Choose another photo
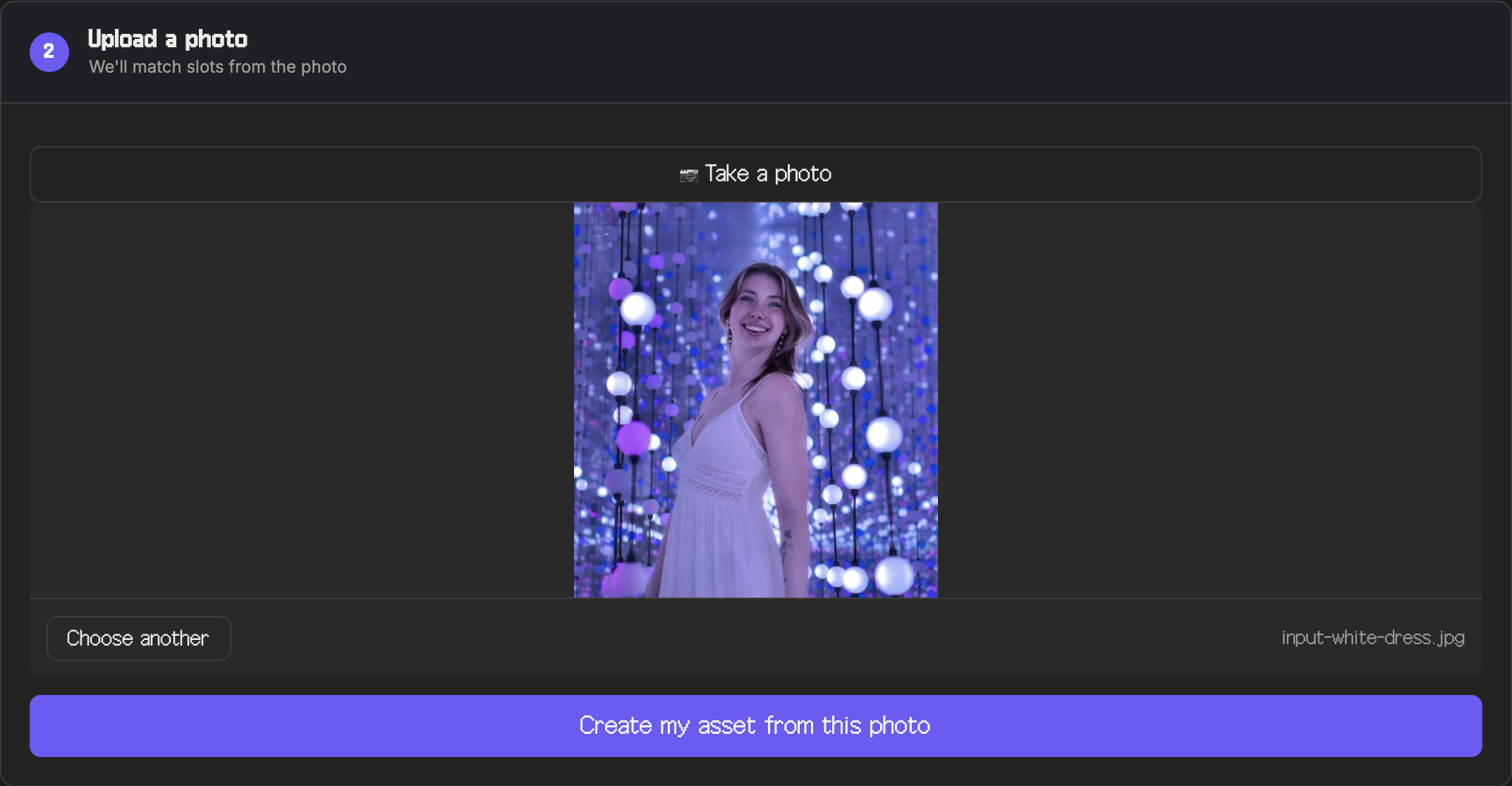 [x=138, y=639]
